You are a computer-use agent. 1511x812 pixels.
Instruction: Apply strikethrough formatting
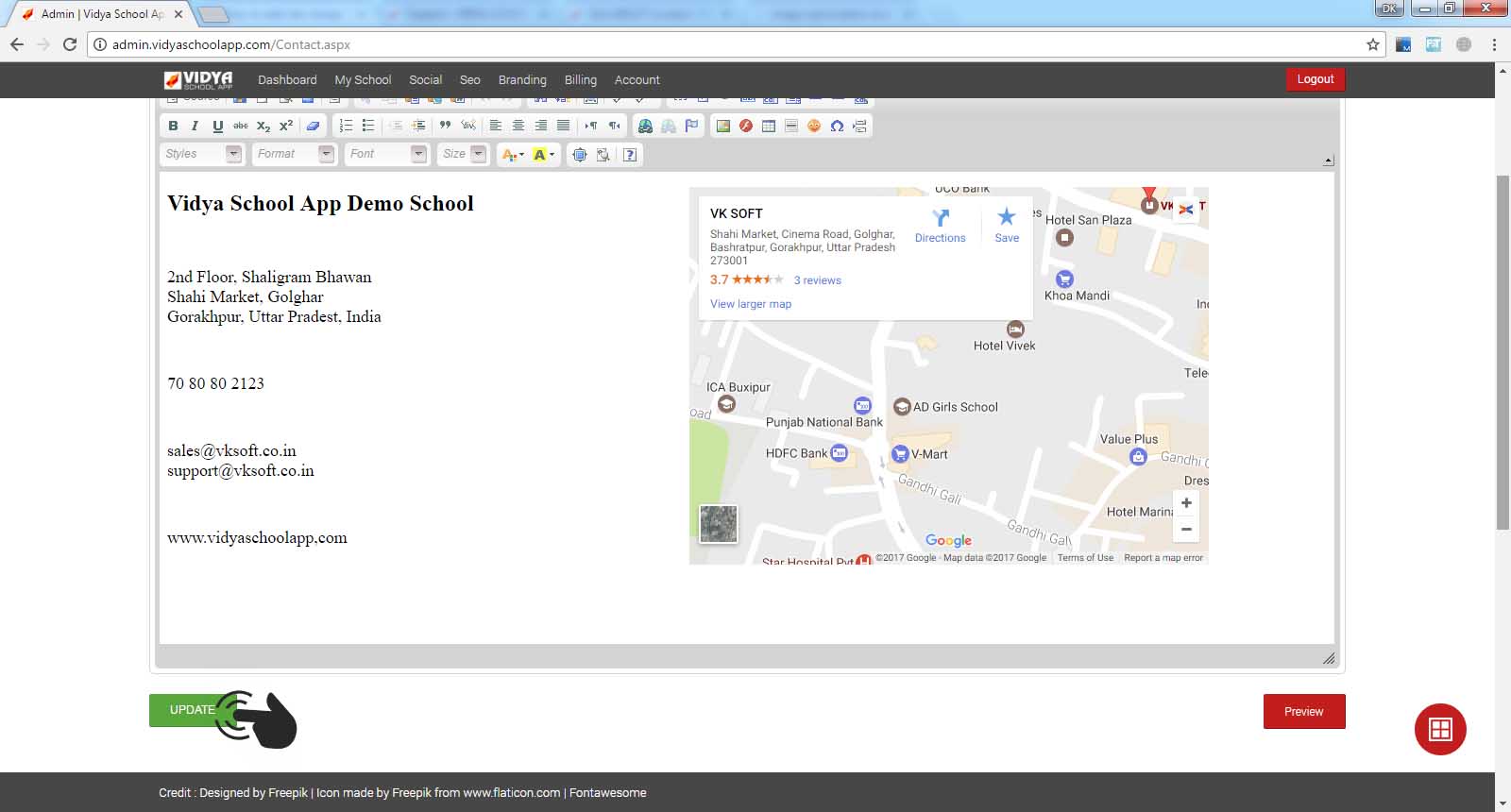(241, 126)
